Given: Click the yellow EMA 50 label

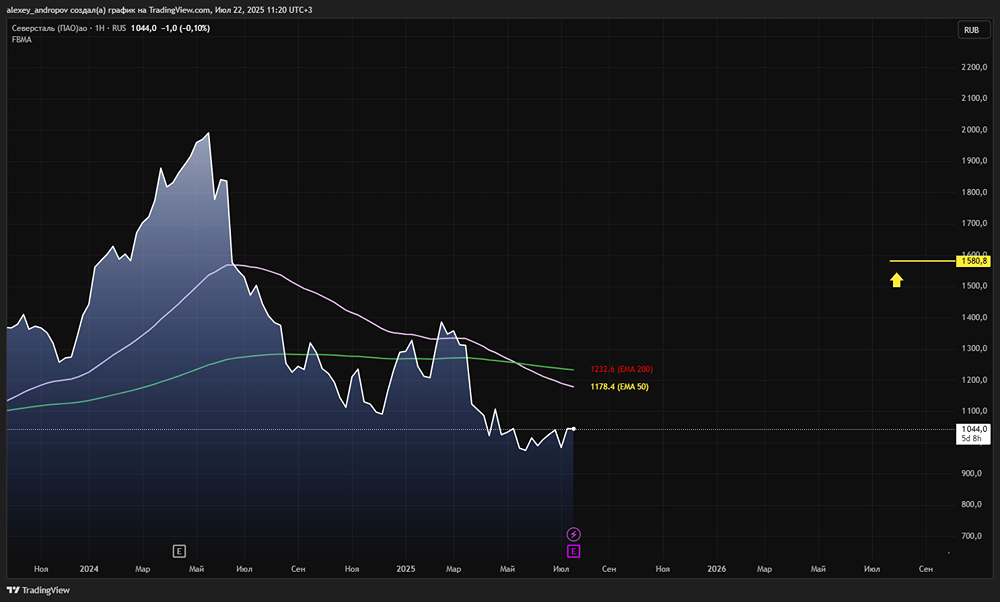Looking at the screenshot, I should [619, 386].
